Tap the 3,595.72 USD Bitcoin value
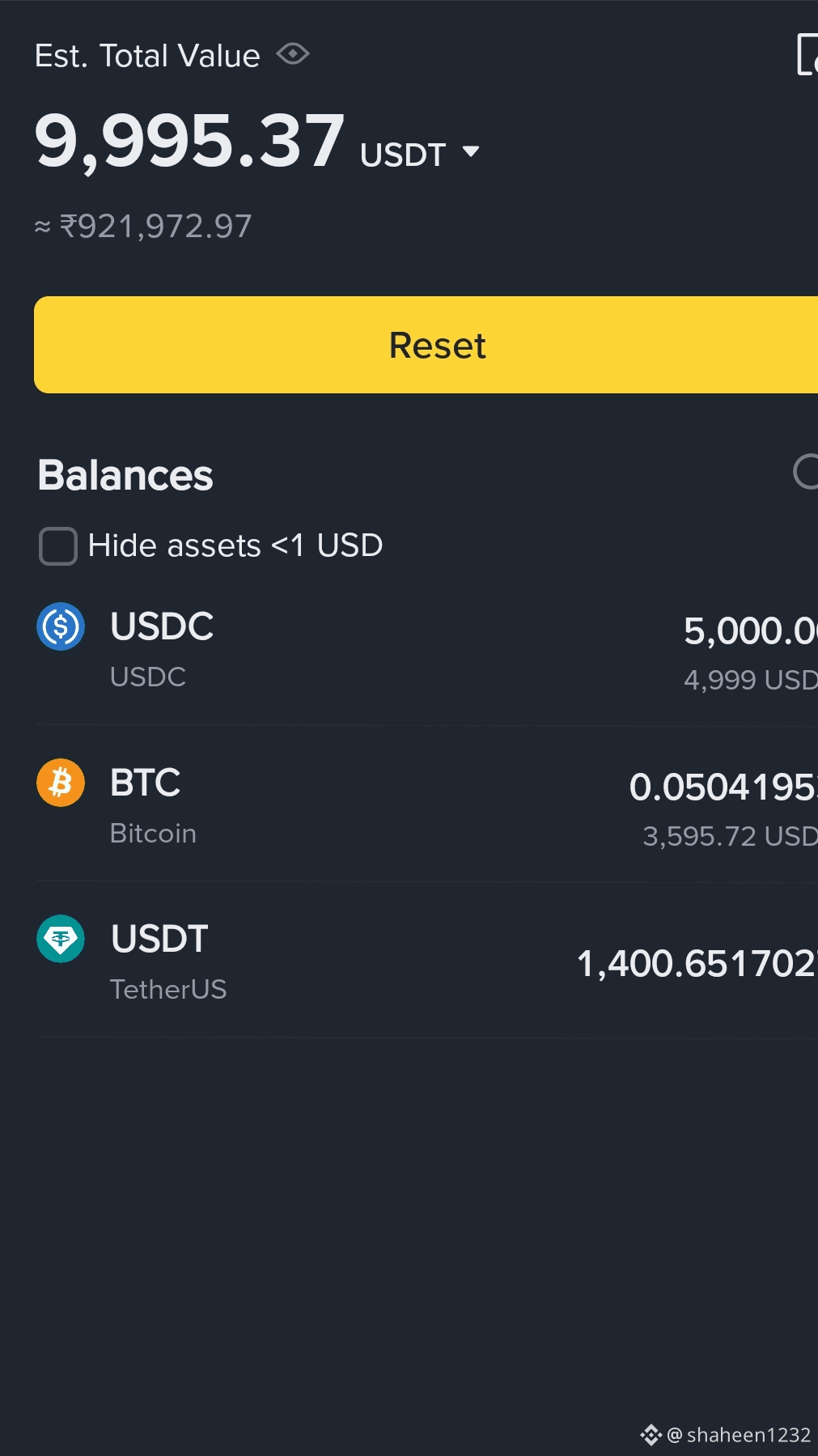 click(730, 836)
